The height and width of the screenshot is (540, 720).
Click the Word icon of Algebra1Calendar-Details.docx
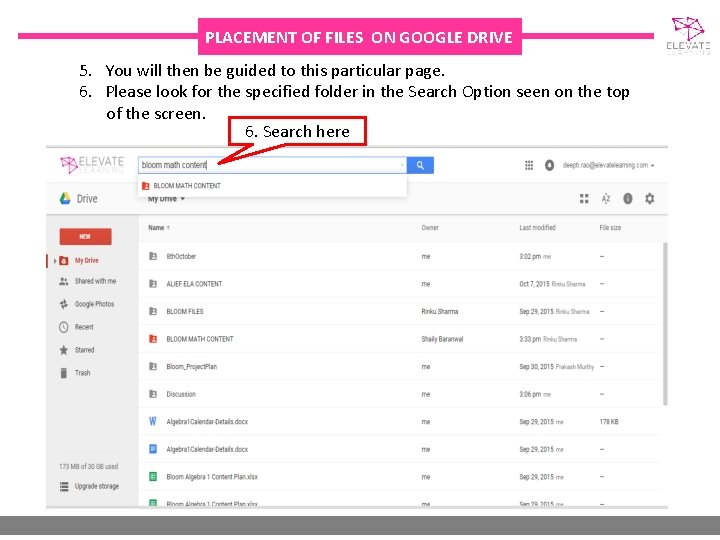153,422
